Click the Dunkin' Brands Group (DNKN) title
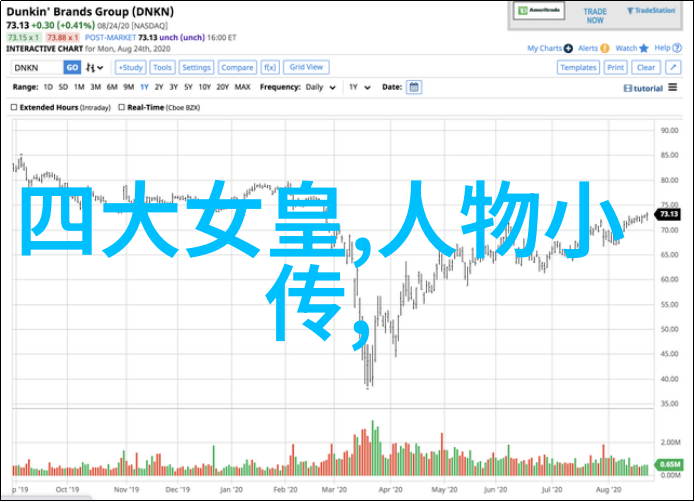The width and height of the screenshot is (695, 502). tap(90, 12)
